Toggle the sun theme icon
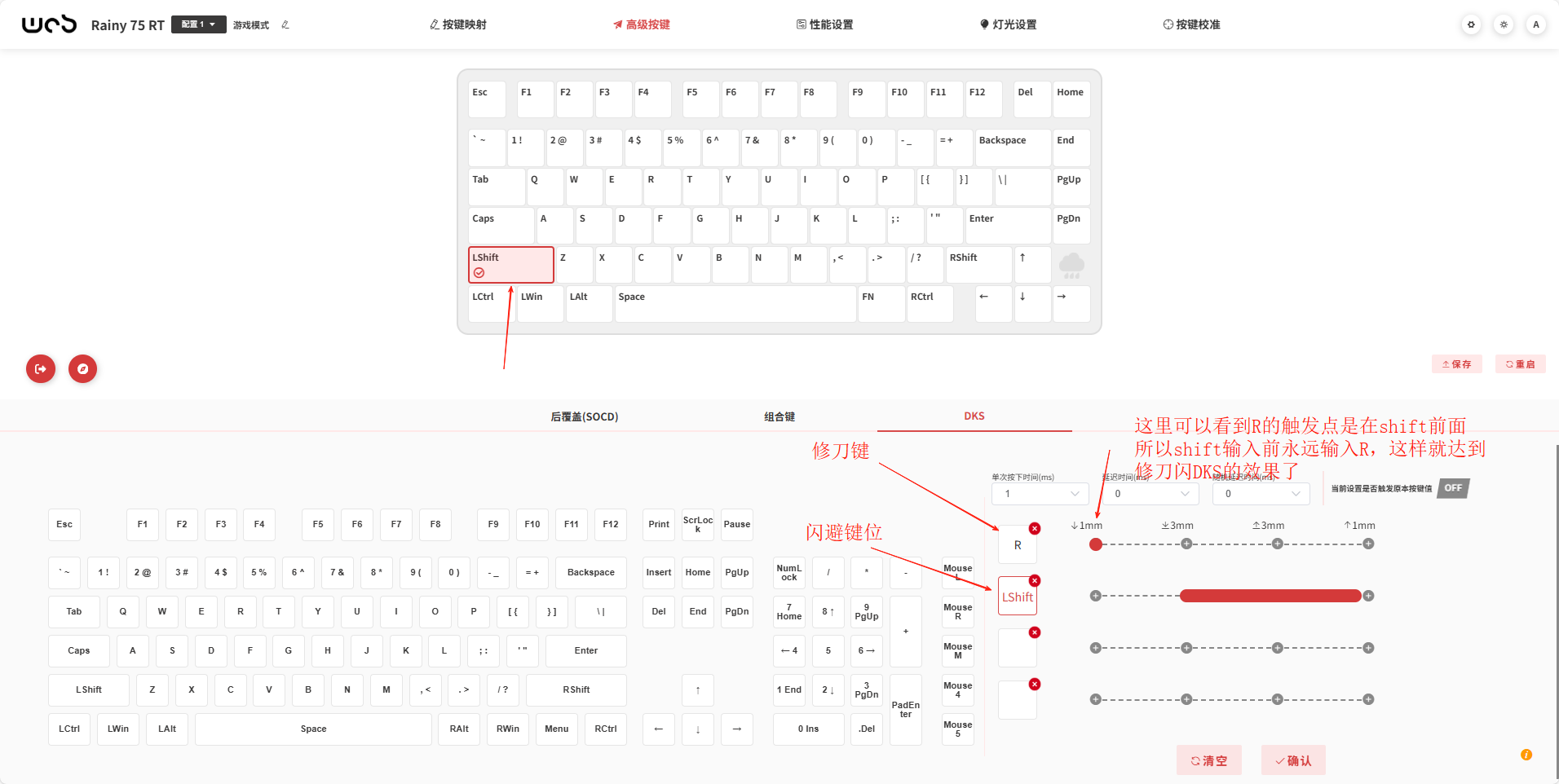Screen dimensions: 1559x784 pos(1504,24)
